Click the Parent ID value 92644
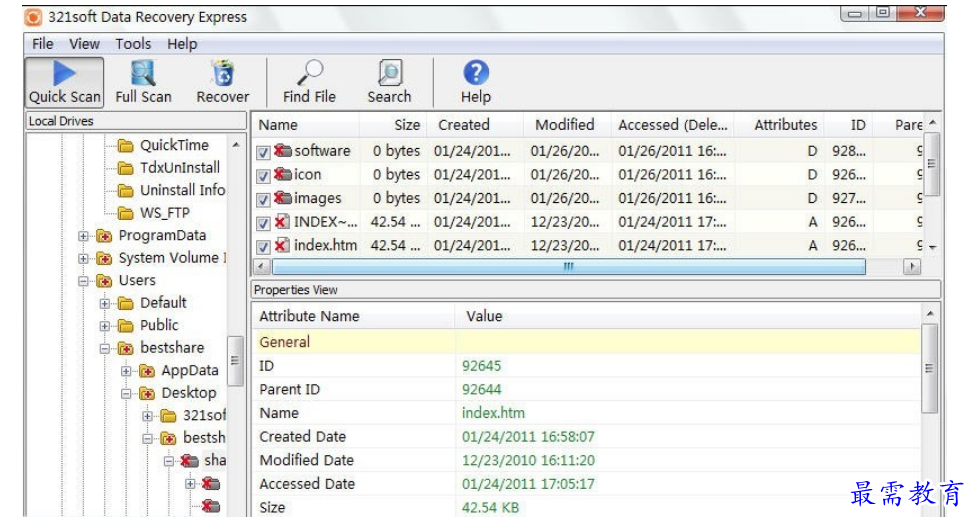 (482, 389)
